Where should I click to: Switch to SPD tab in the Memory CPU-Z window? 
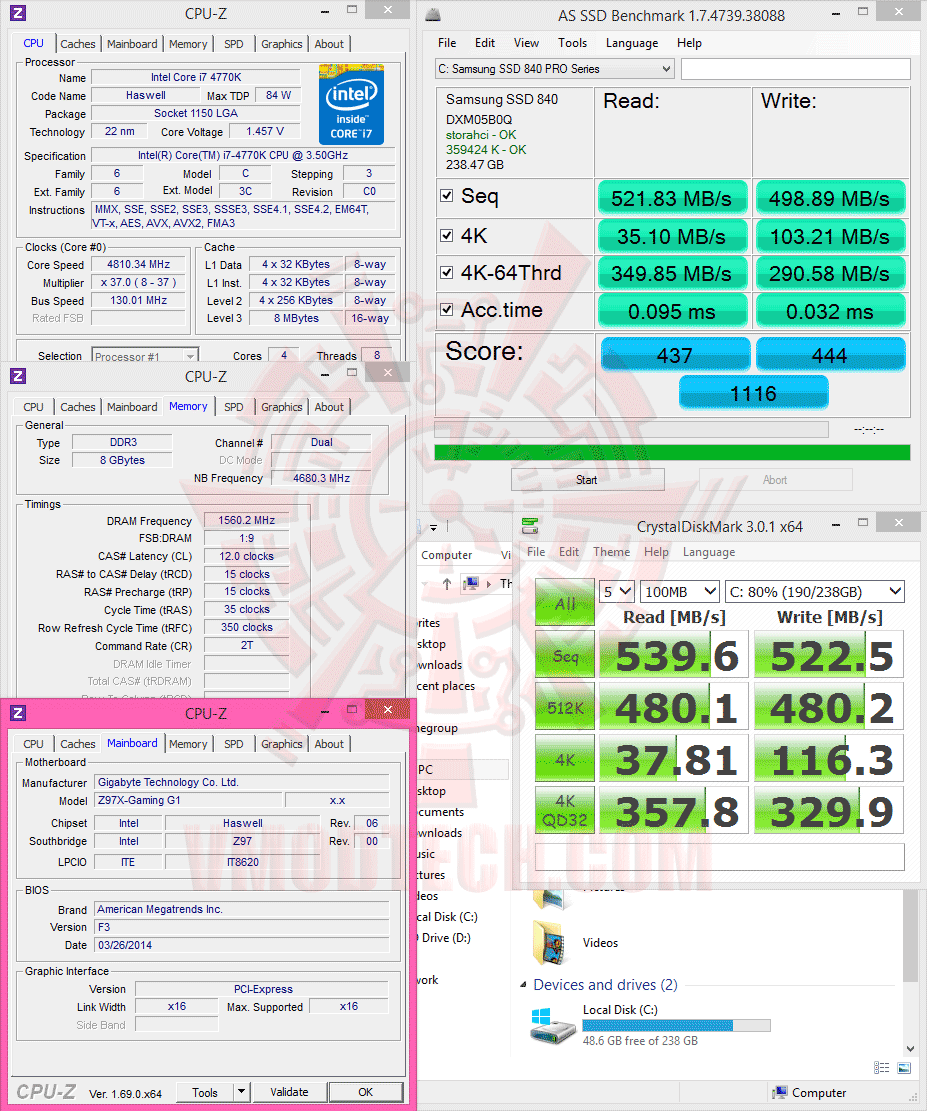(x=233, y=407)
